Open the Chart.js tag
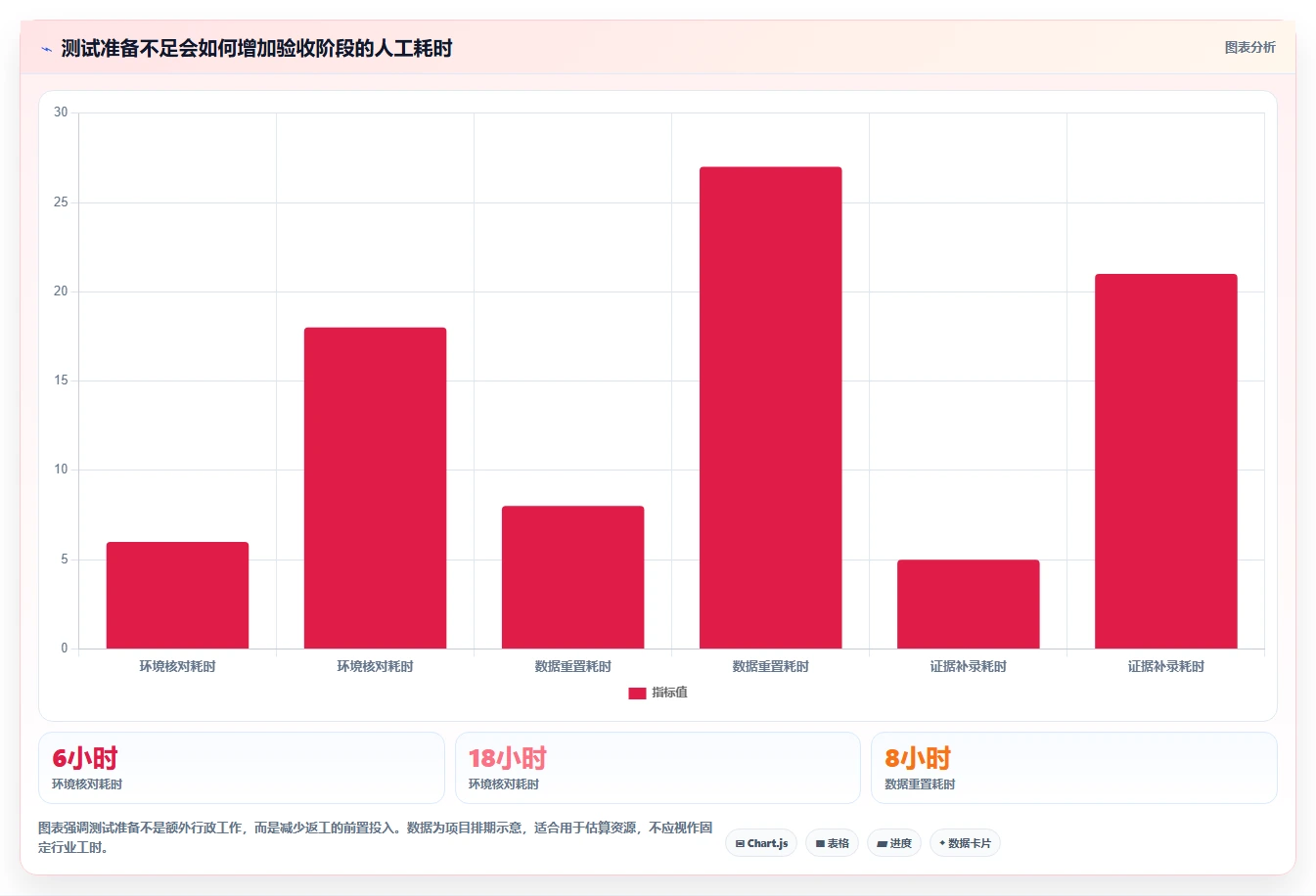The width and height of the screenshot is (1316, 896). (761, 843)
